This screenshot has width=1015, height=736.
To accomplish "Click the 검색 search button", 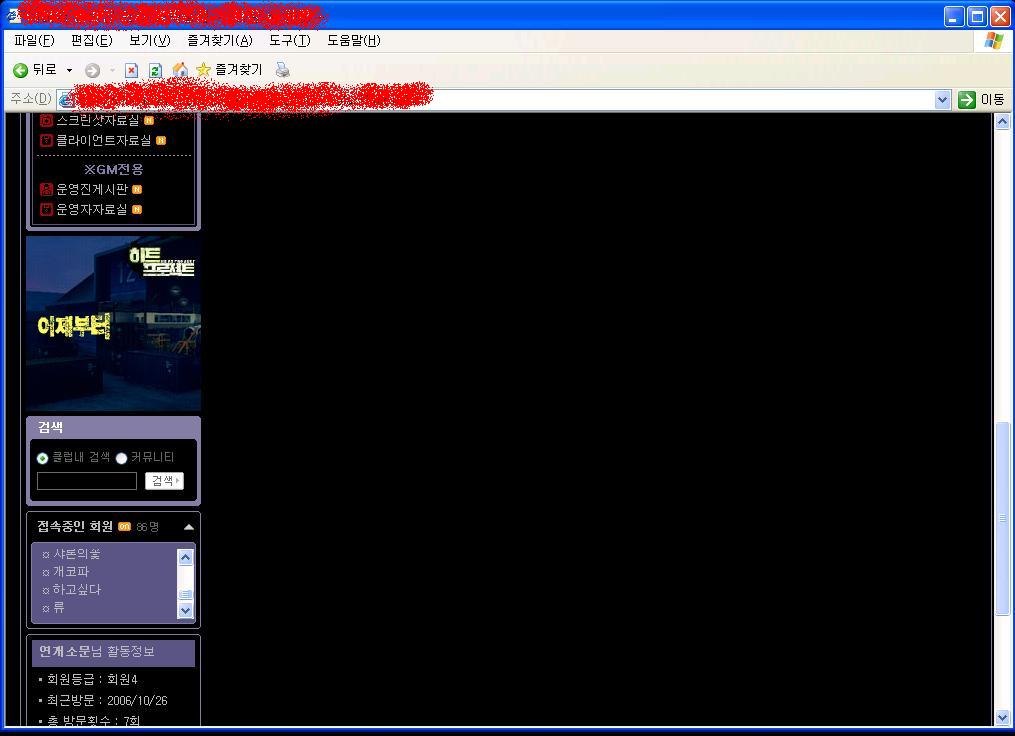I will pyautogui.click(x=164, y=480).
